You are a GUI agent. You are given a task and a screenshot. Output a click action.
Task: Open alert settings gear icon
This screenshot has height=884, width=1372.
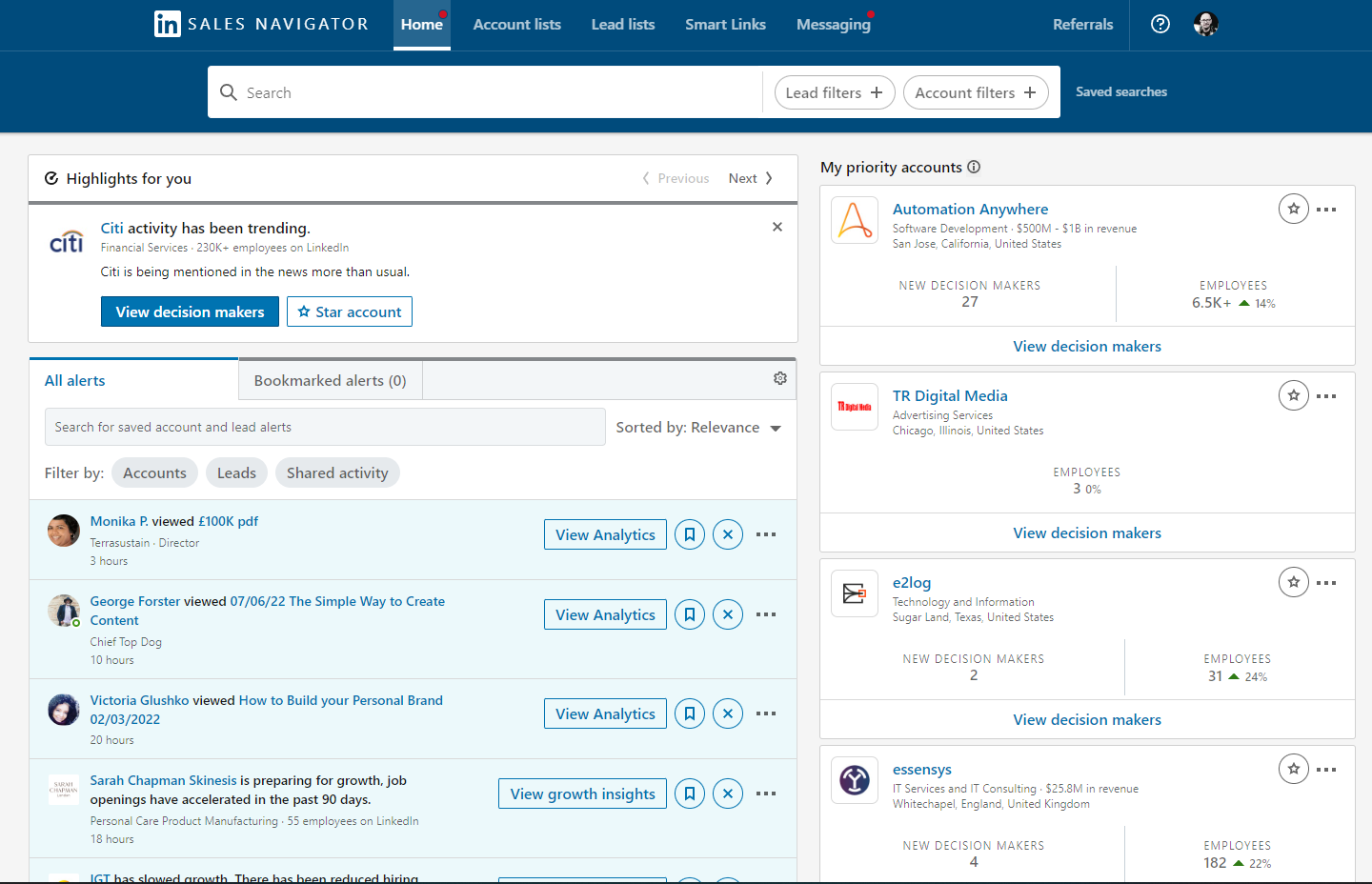780,378
